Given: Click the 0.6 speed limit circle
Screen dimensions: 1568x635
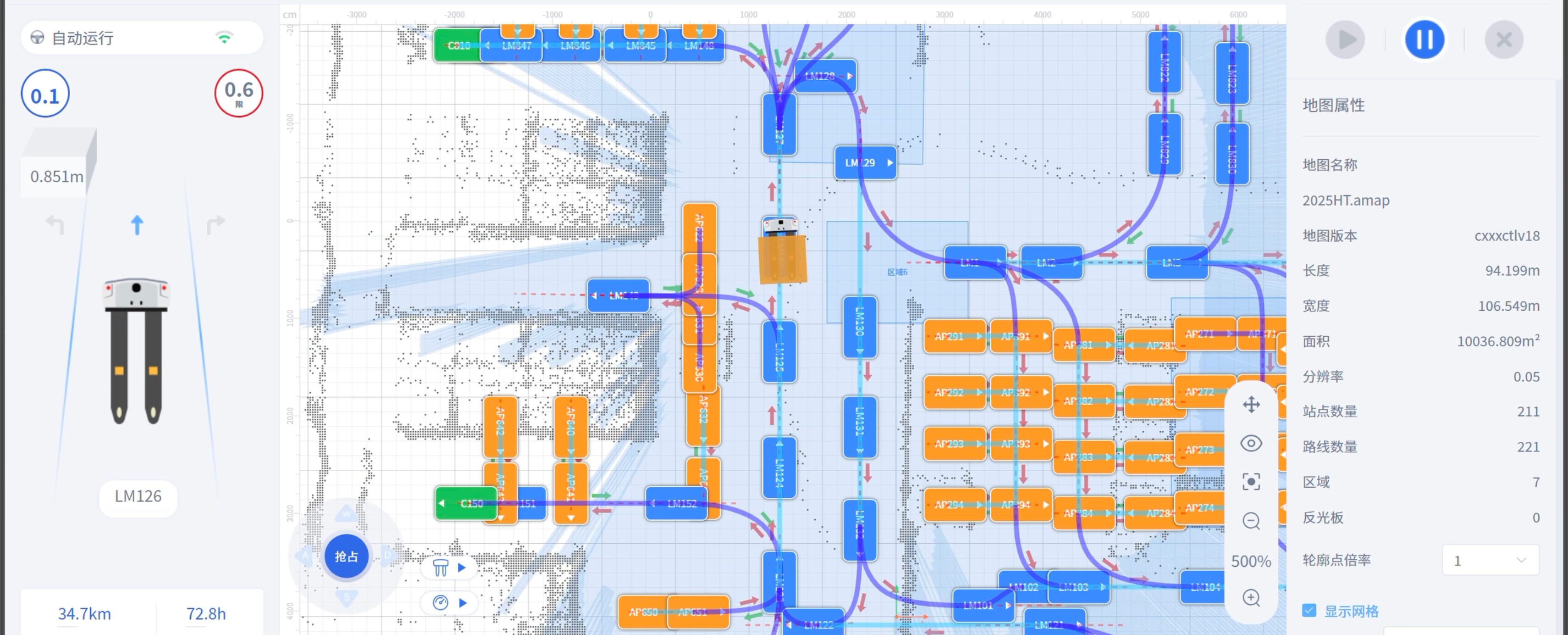Looking at the screenshot, I should tap(238, 93).
